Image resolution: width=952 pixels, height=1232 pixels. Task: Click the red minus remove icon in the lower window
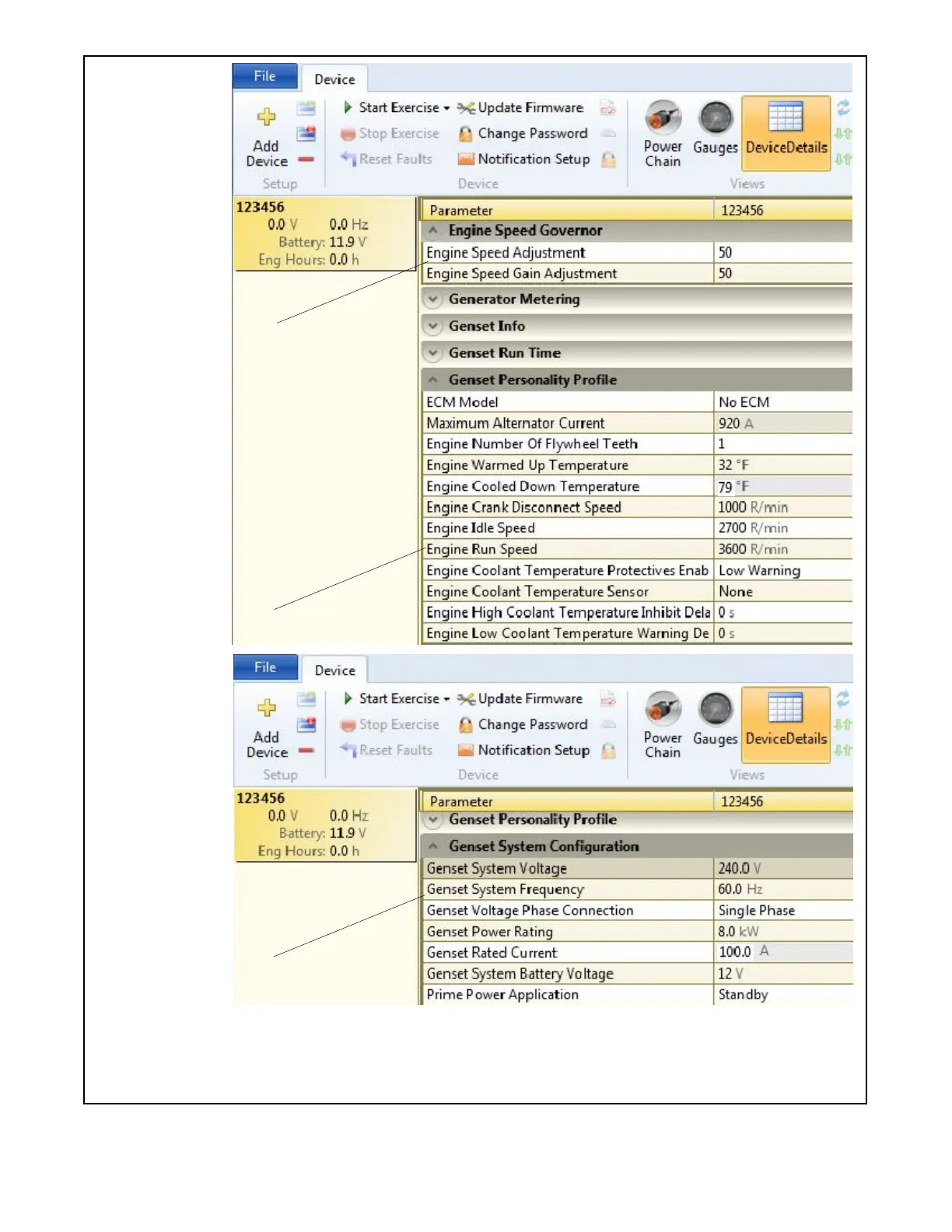click(x=306, y=751)
